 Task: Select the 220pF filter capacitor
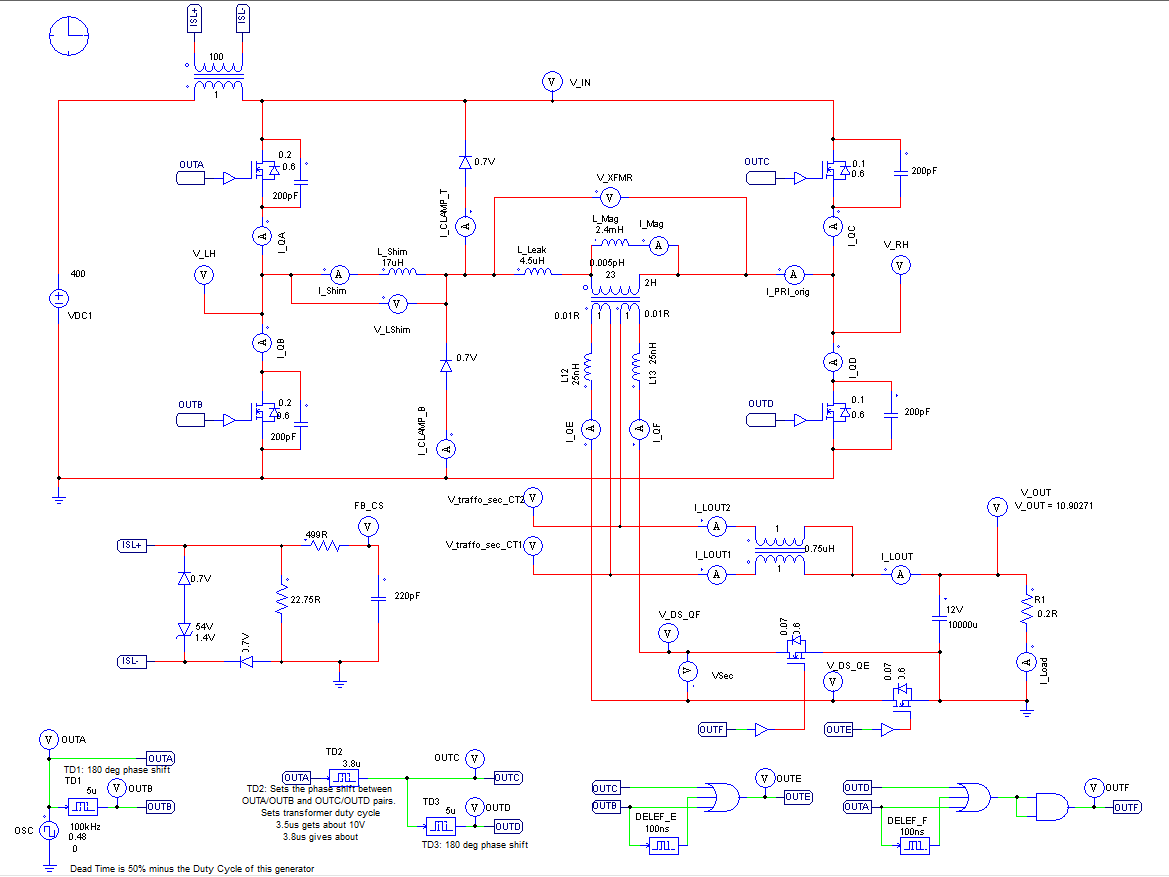pos(379,597)
